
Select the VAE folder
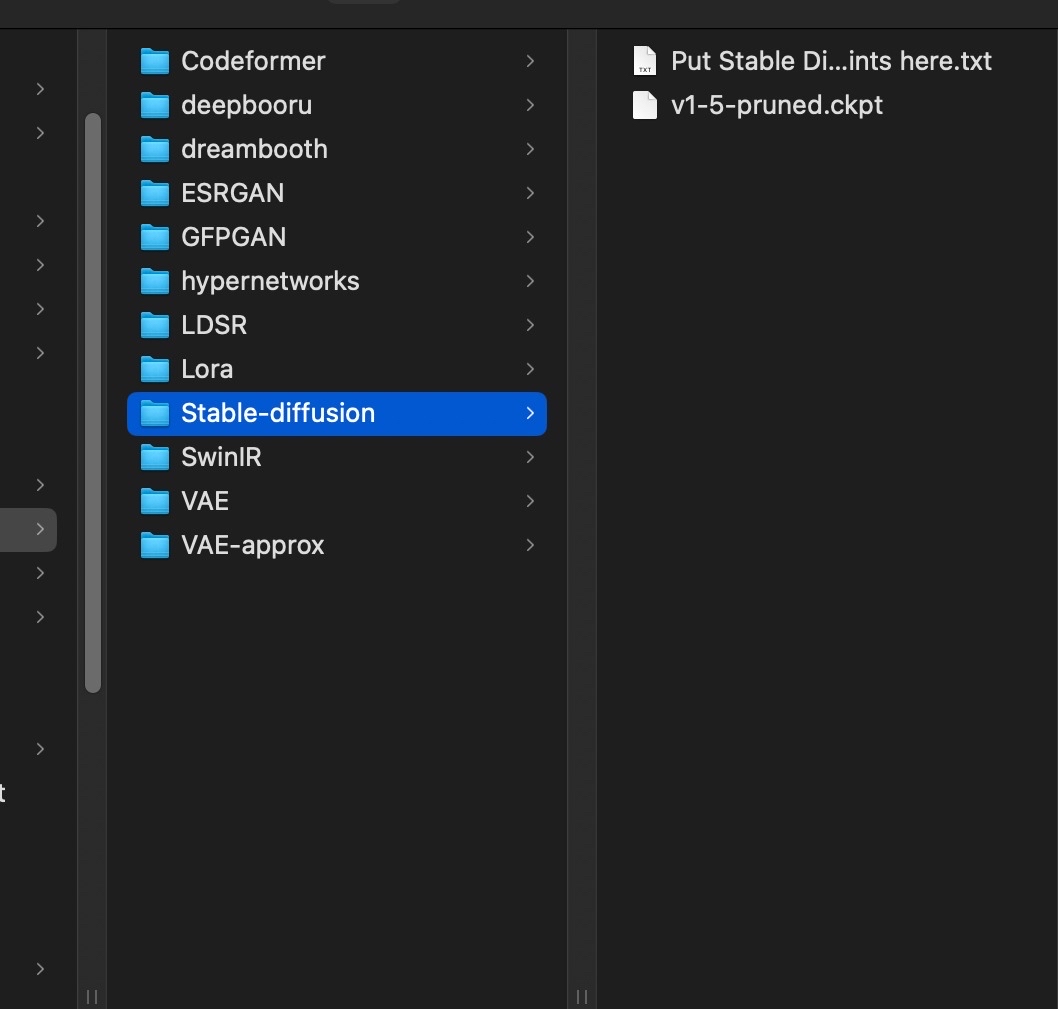point(205,502)
